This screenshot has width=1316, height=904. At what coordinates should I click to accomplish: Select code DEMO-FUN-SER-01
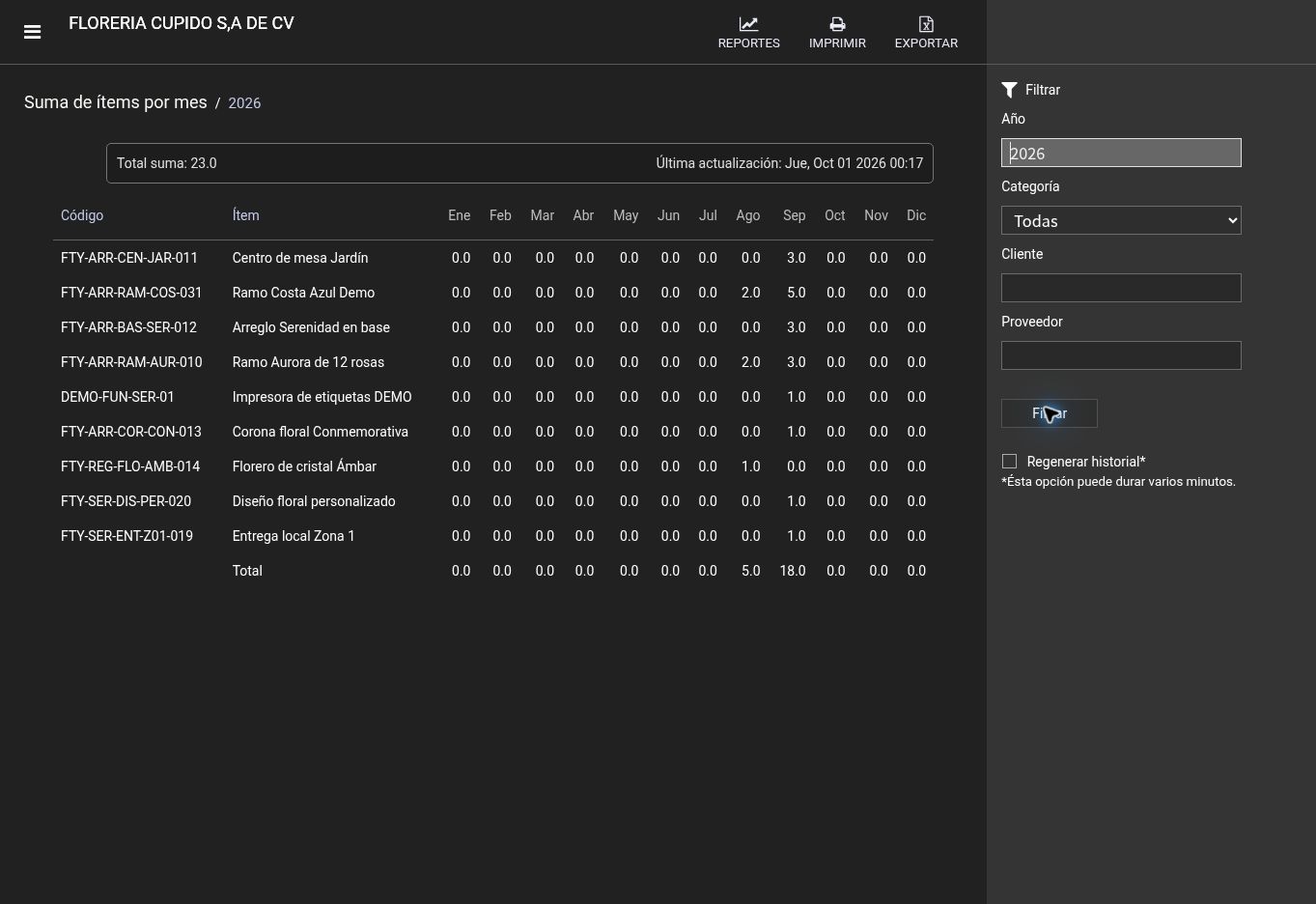[118, 397]
